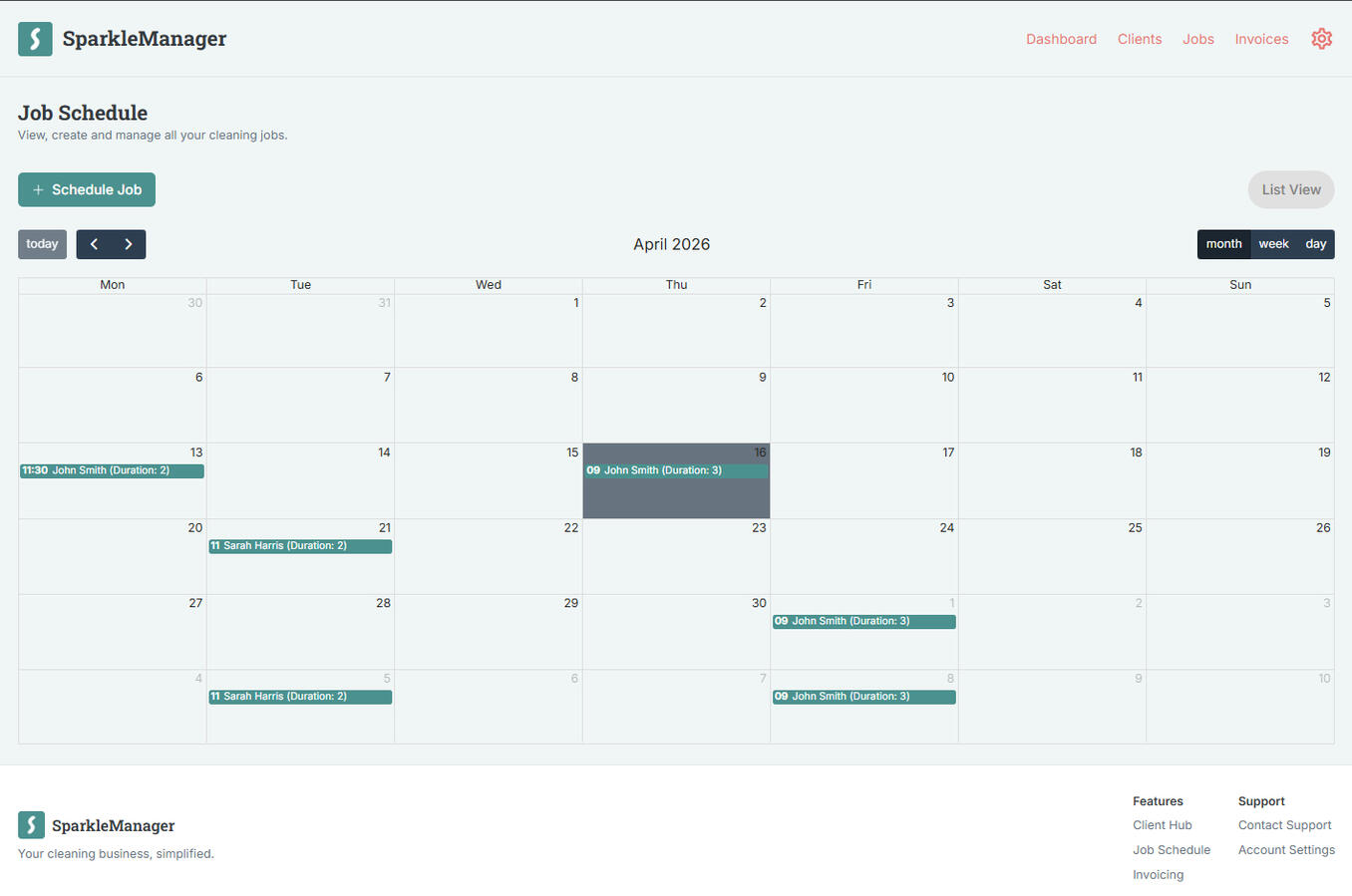
Task: Select the day view toggle
Action: pos(1315,243)
